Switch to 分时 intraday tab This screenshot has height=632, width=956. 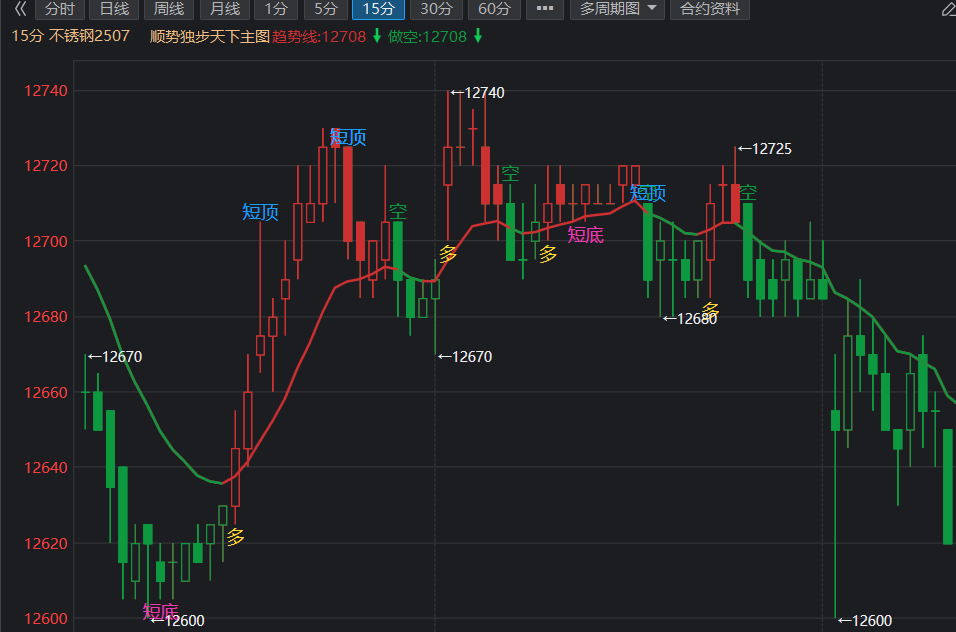[x=59, y=9]
